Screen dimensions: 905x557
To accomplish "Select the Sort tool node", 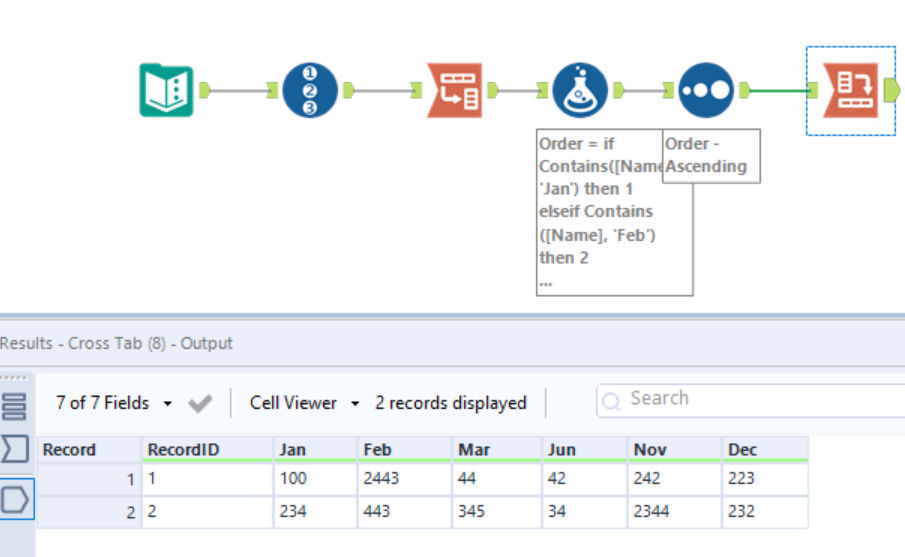I will pos(706,91).
